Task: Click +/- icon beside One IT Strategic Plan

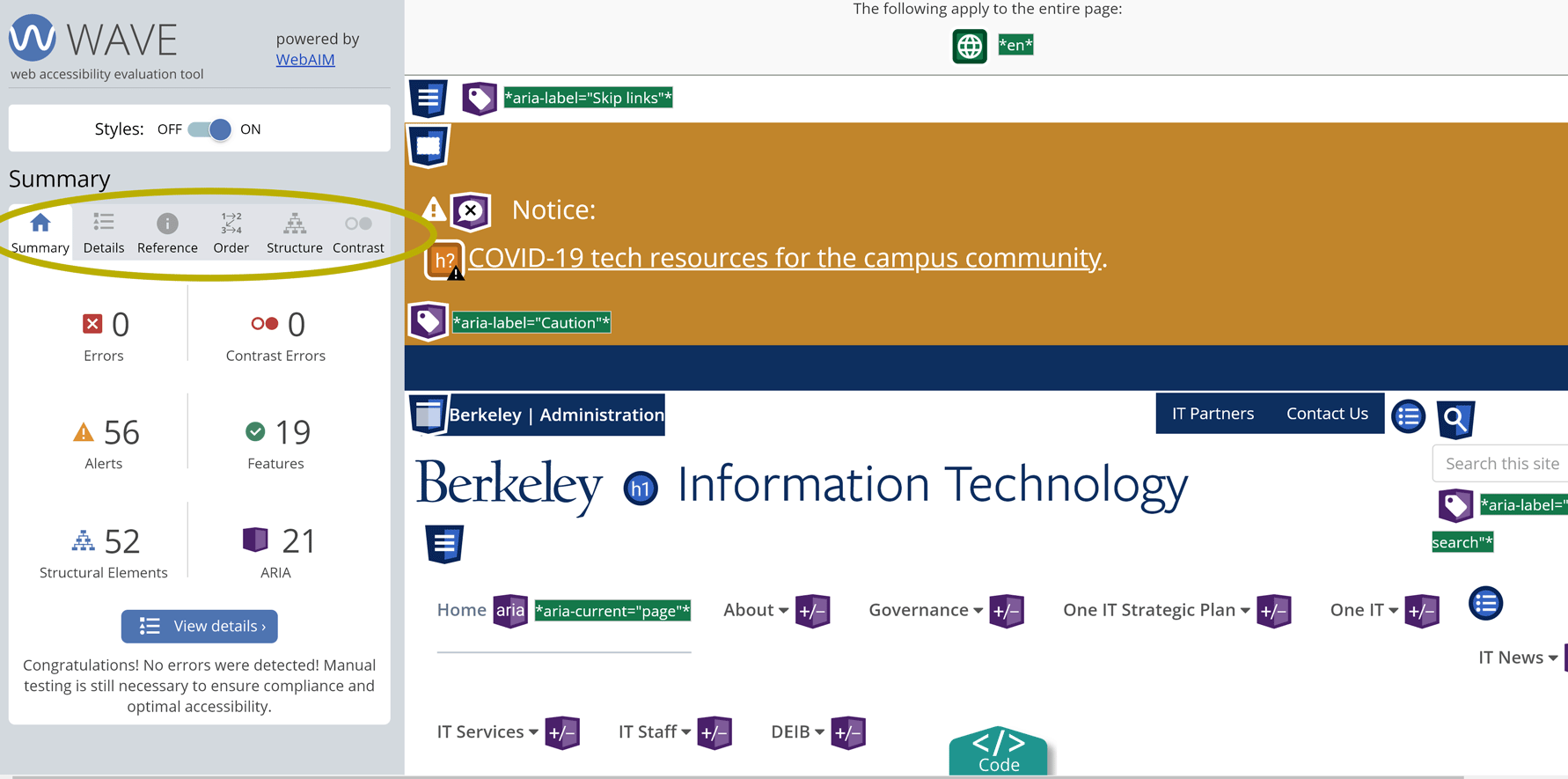Action: click(x=1273, y=610)
